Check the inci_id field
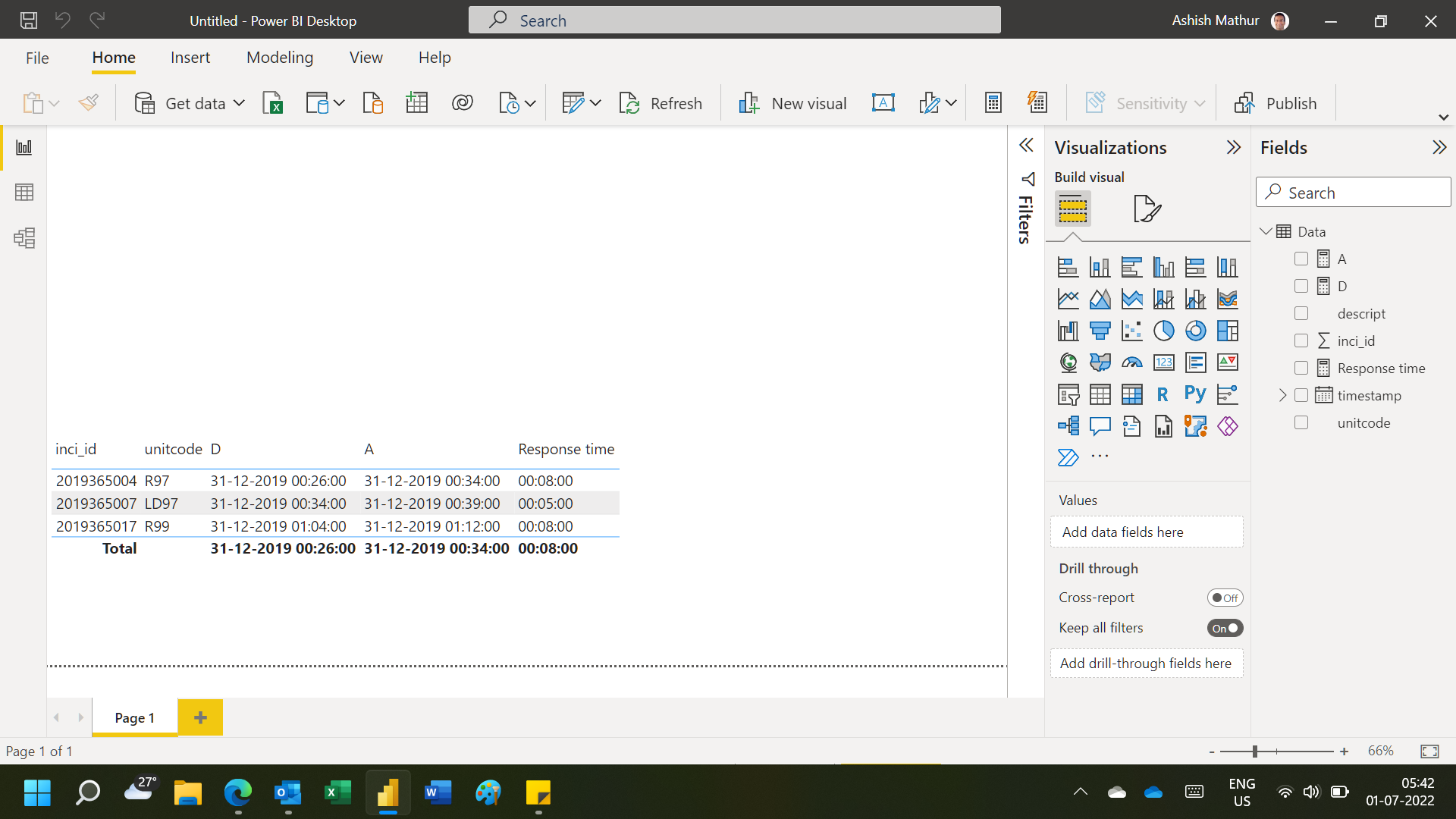This screenshot has width=1456, height=819. pos(1301,340)
